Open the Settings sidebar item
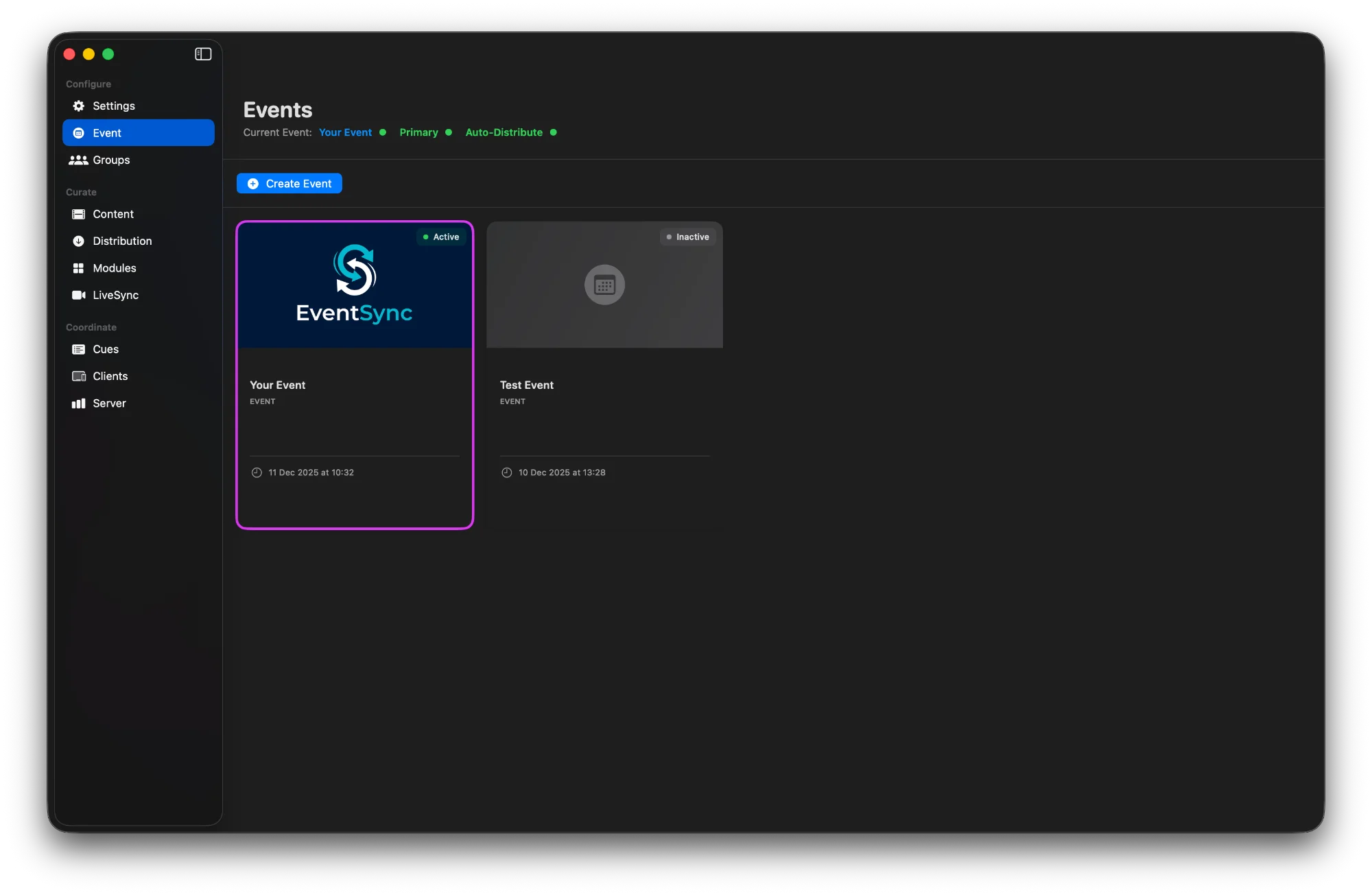The height and width of the screenshot is (895, 1372). click(x=114, y=106)
